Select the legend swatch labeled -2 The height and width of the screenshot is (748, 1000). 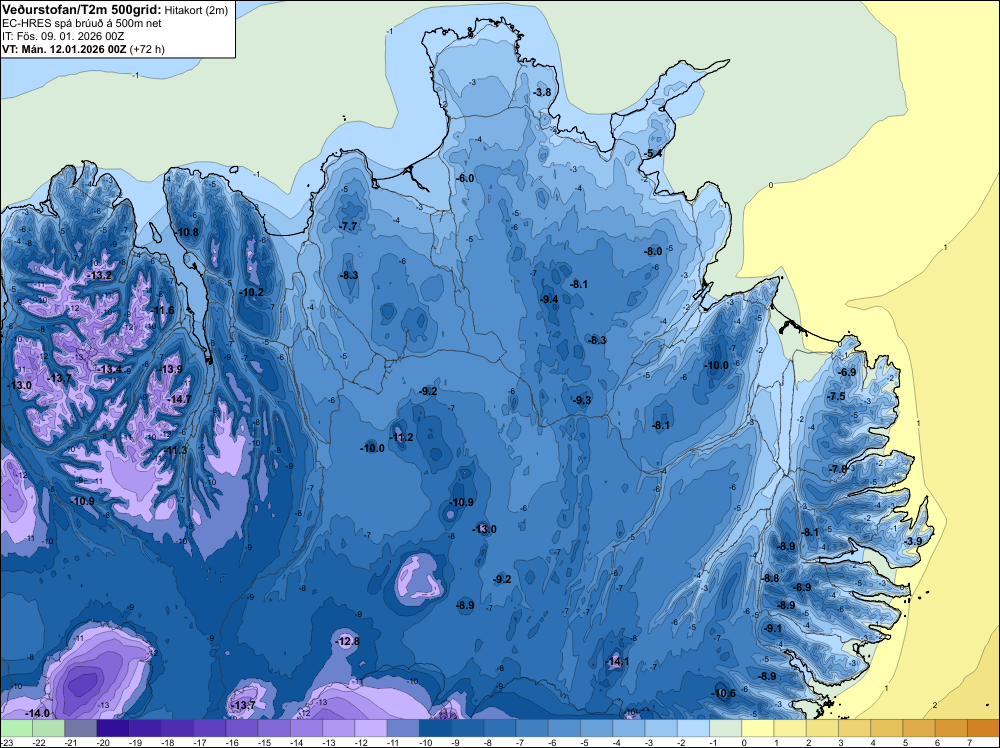click(693, 728)
